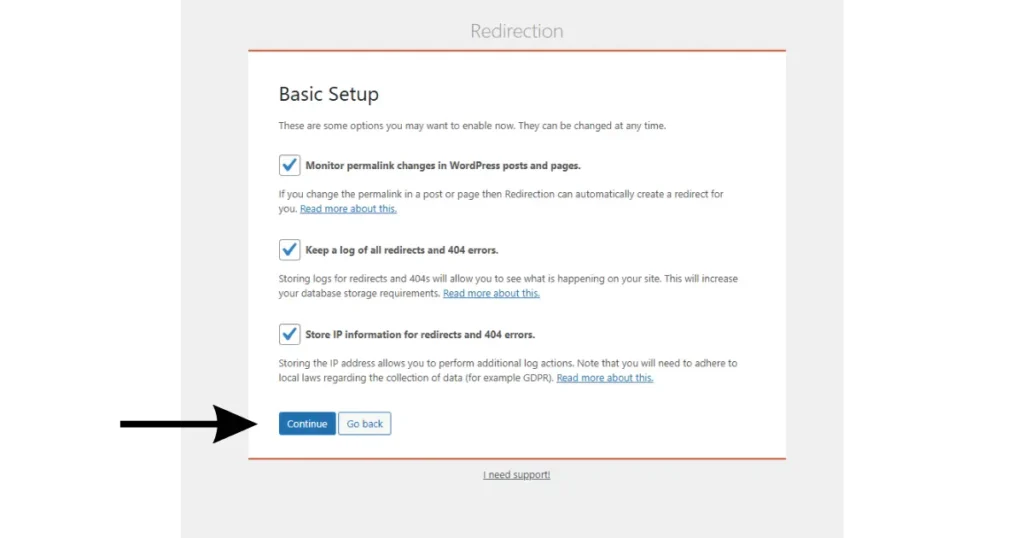The height and width of the screenshot is (538, 1024).
Task: Disable the Store IP information checkbox
Action: [x=290, y=334]
